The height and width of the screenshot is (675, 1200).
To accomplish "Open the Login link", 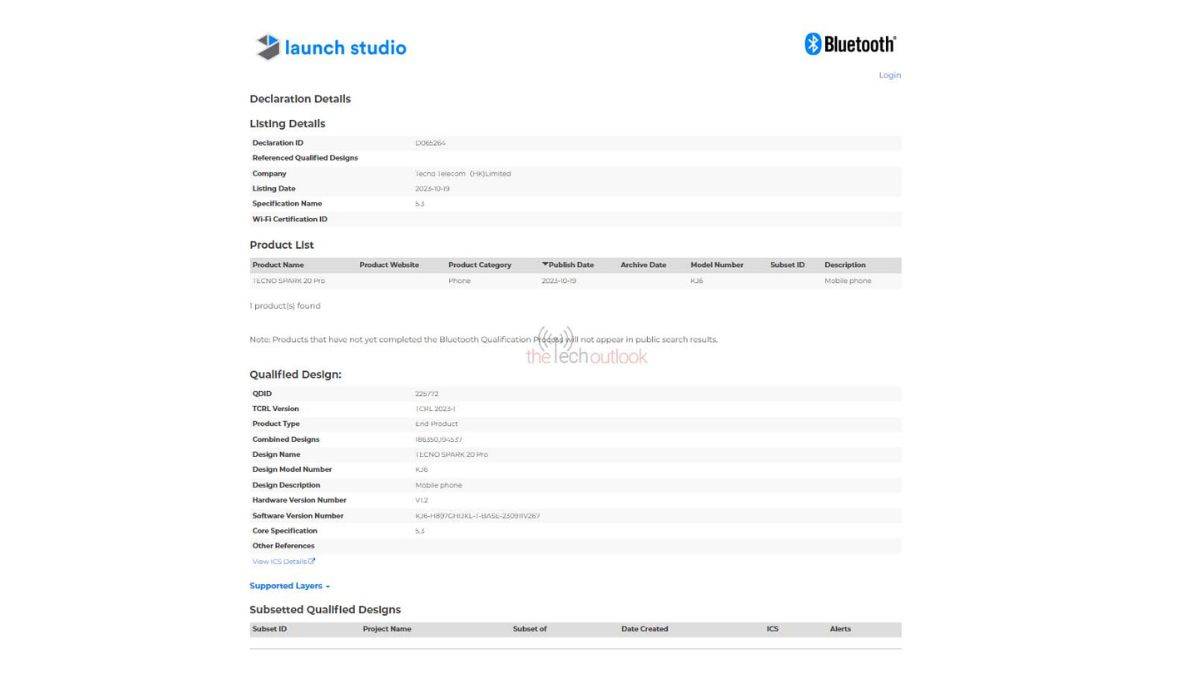I will coord(889,75).
